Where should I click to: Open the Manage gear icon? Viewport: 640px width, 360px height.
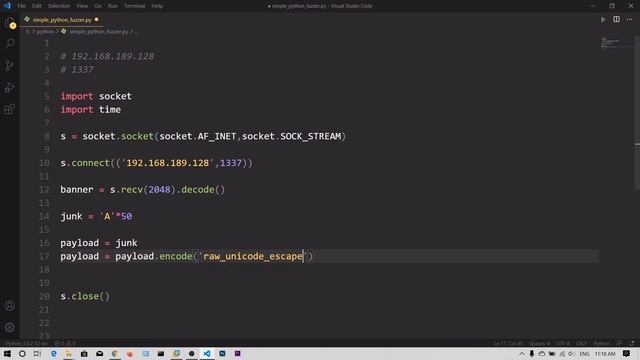point(10,327)
